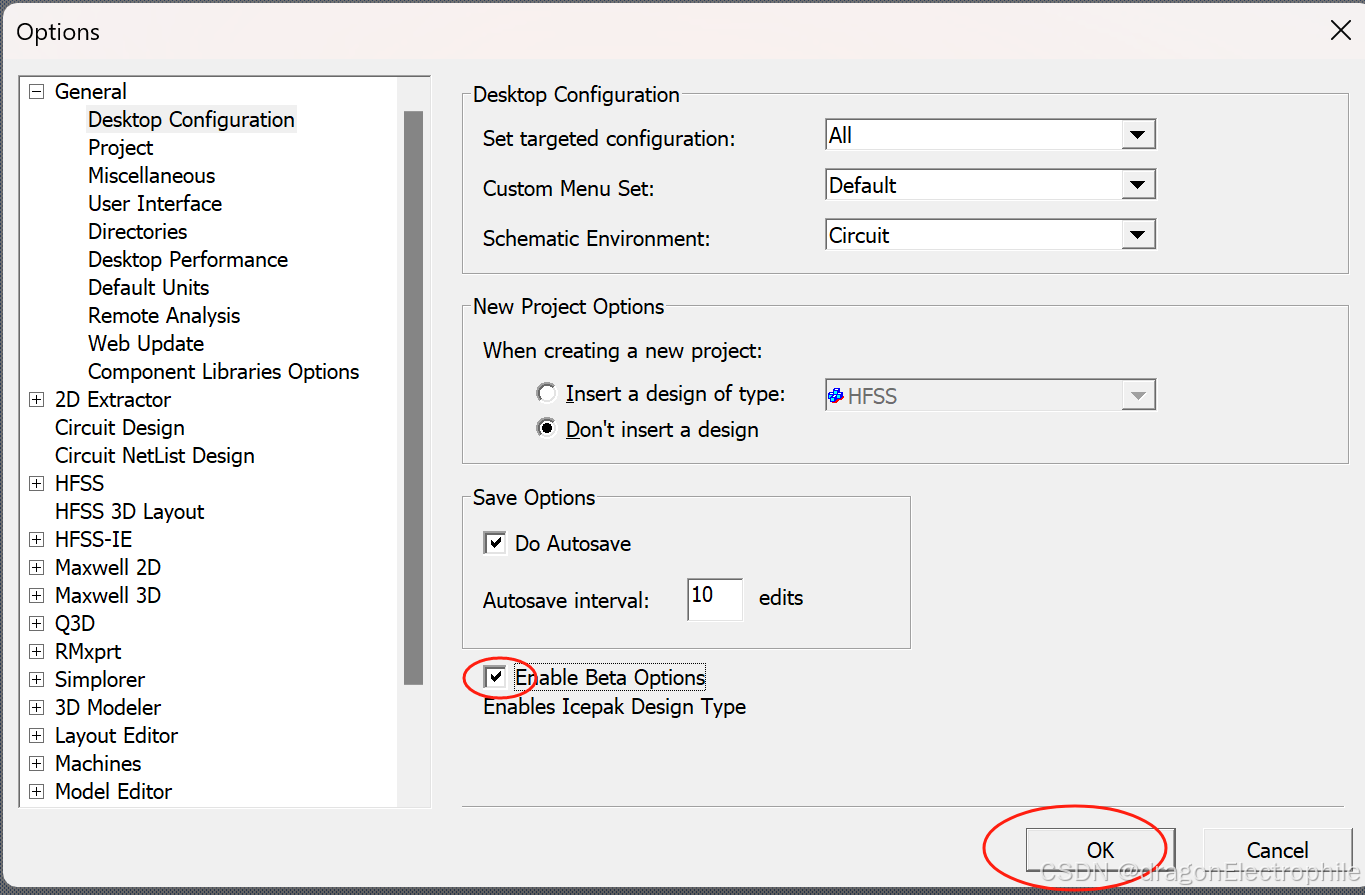Expand the Maxwell 2D node
Screen dimensions: 1365x895
pyautogui.click(x=37, y=568)
